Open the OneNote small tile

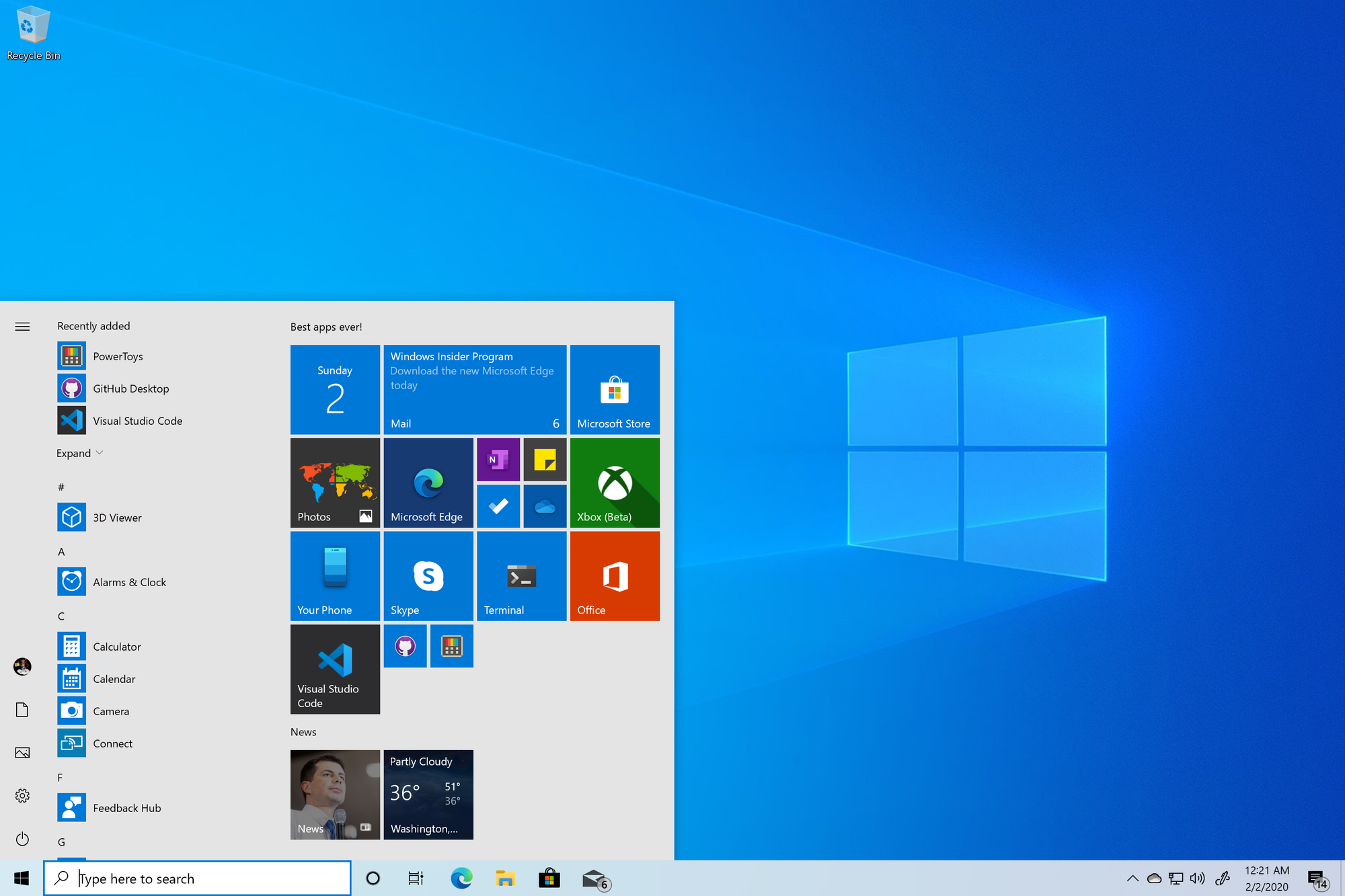[498, 460]
